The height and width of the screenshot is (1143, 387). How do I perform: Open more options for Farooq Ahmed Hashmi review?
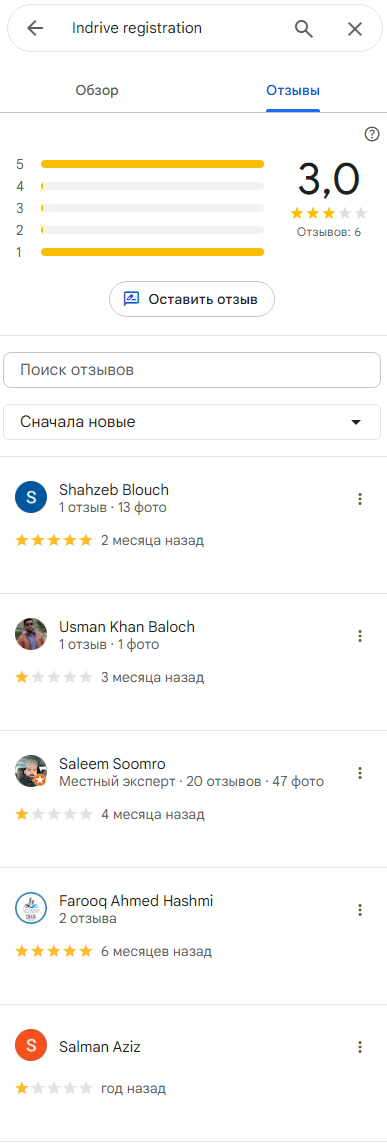click(359, 910)
